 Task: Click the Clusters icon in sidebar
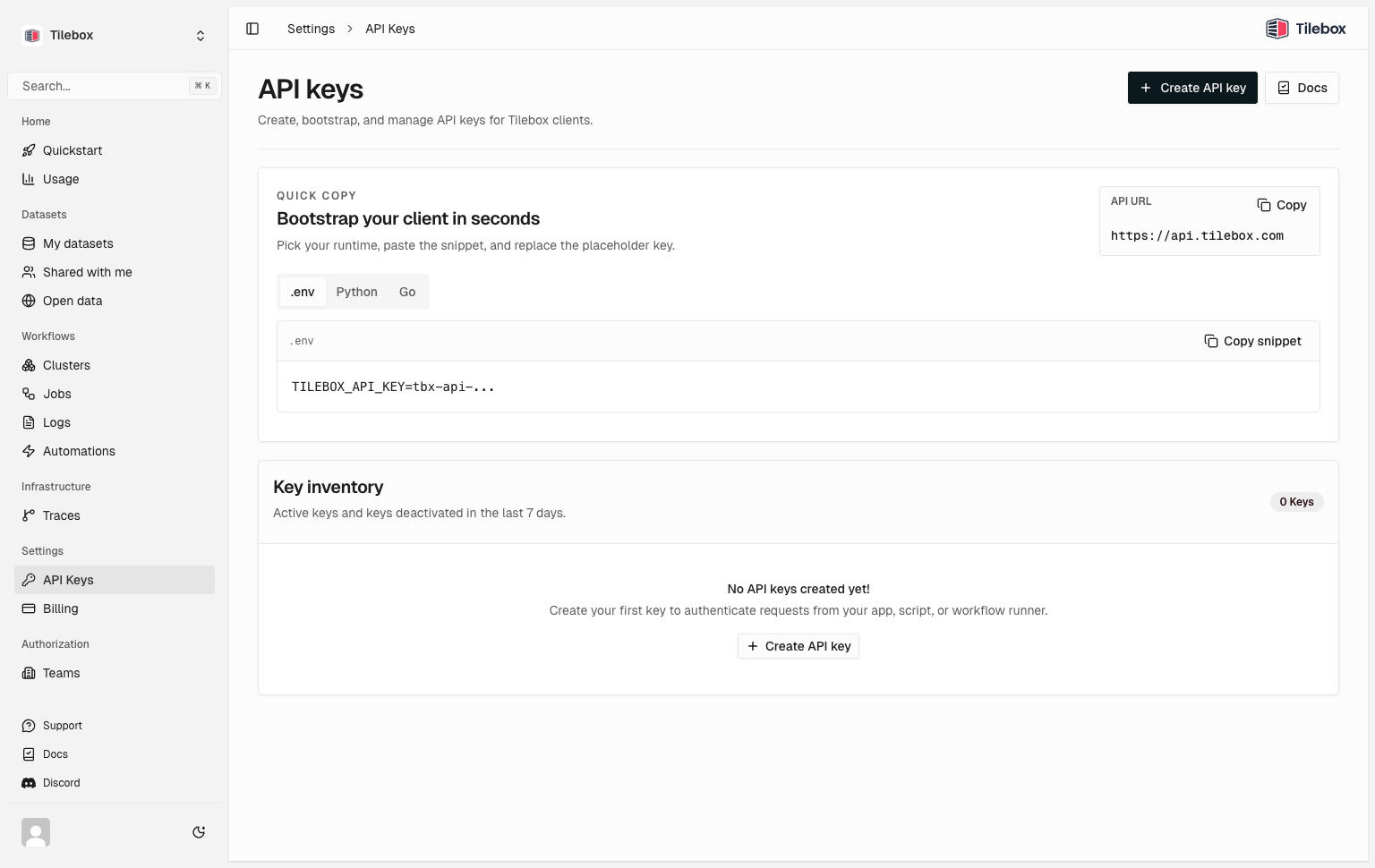(29, 365)
